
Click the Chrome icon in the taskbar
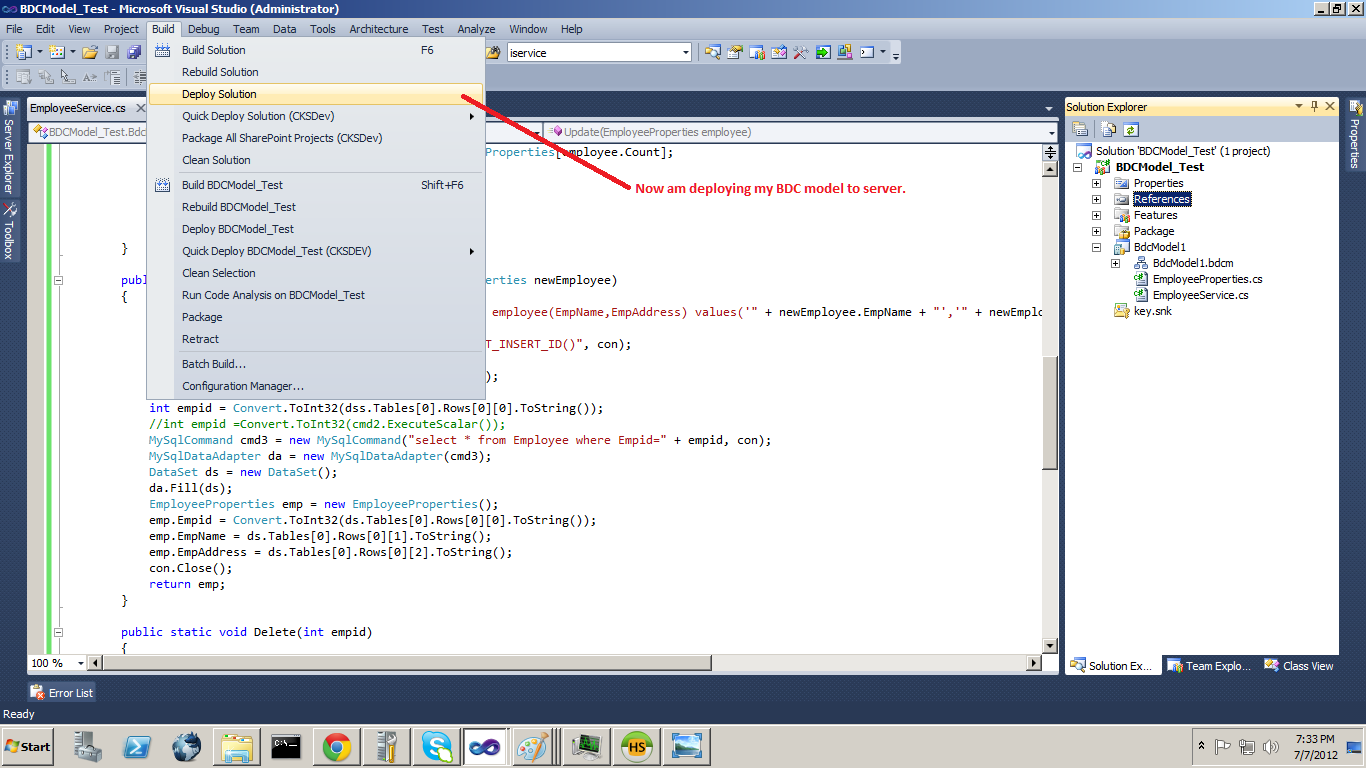tap(336, 746)
